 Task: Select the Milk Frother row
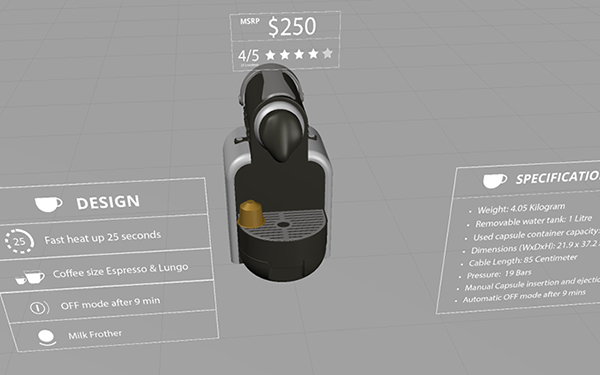114,332
